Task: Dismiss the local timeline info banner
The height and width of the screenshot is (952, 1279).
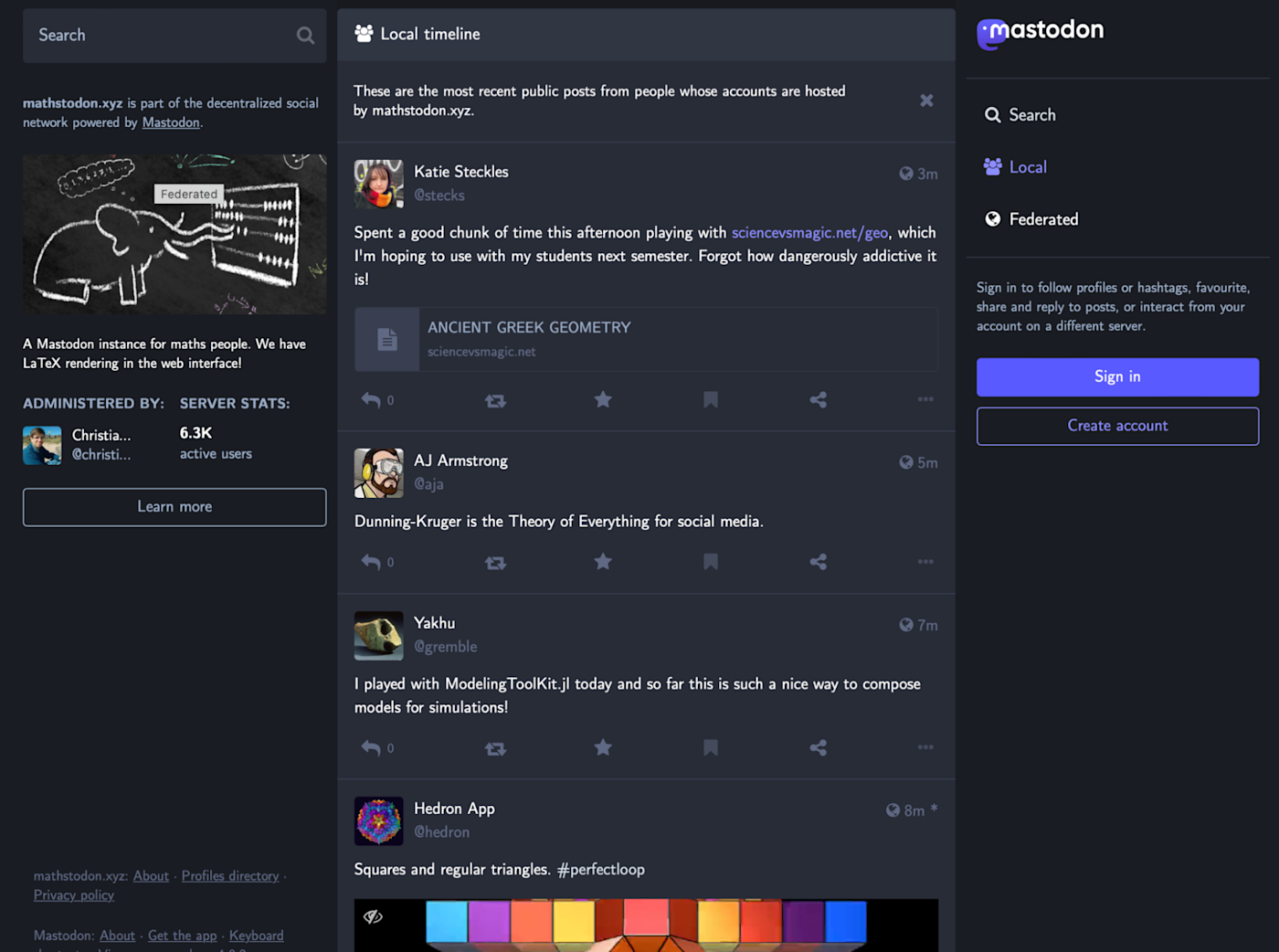Action: click(926, 100)
